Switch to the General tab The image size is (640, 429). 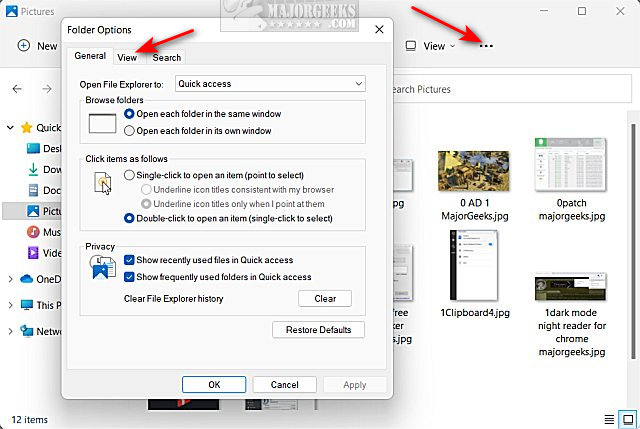coord(90,56)
